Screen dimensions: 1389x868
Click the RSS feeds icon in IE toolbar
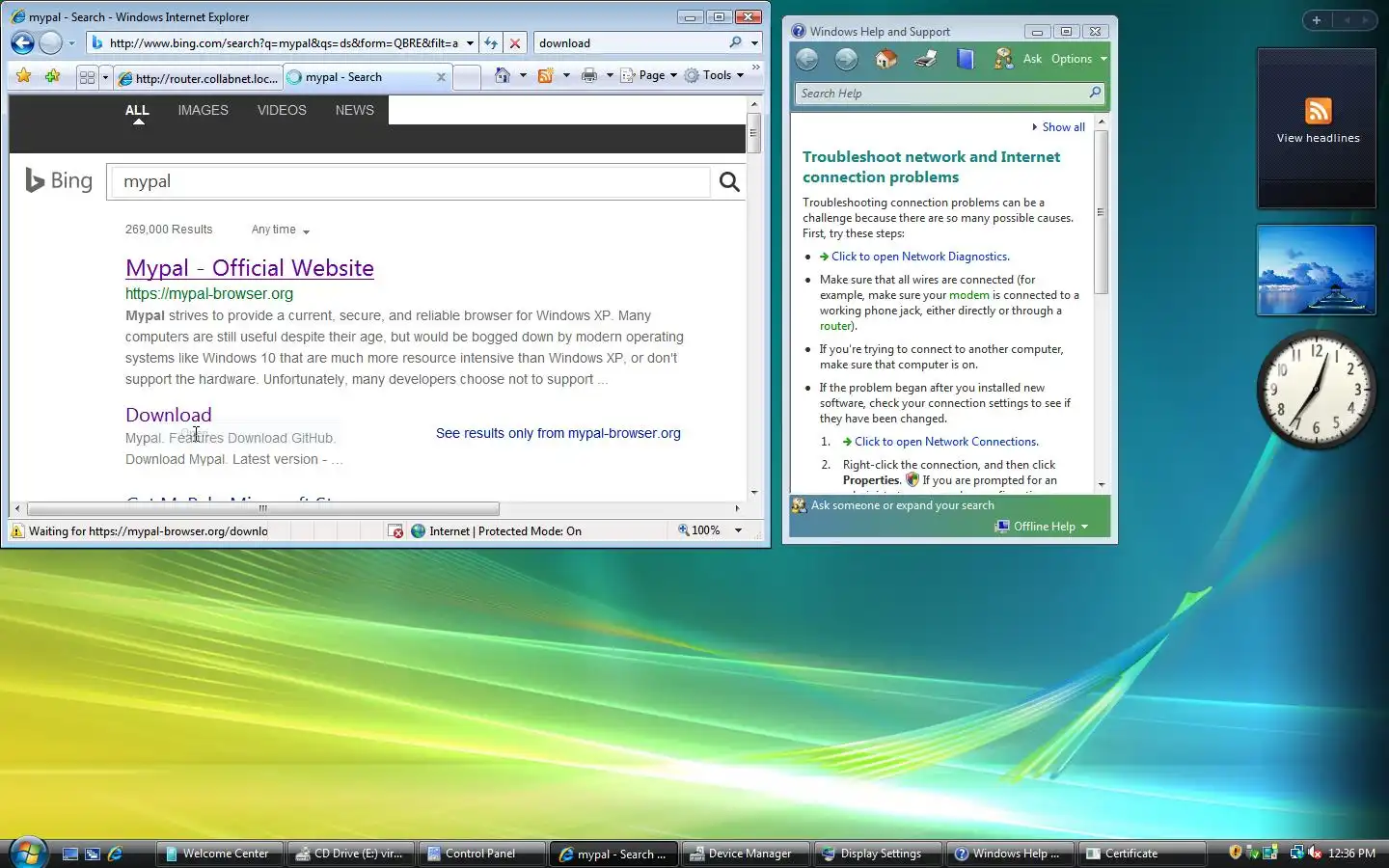click(x=545, y=75)
